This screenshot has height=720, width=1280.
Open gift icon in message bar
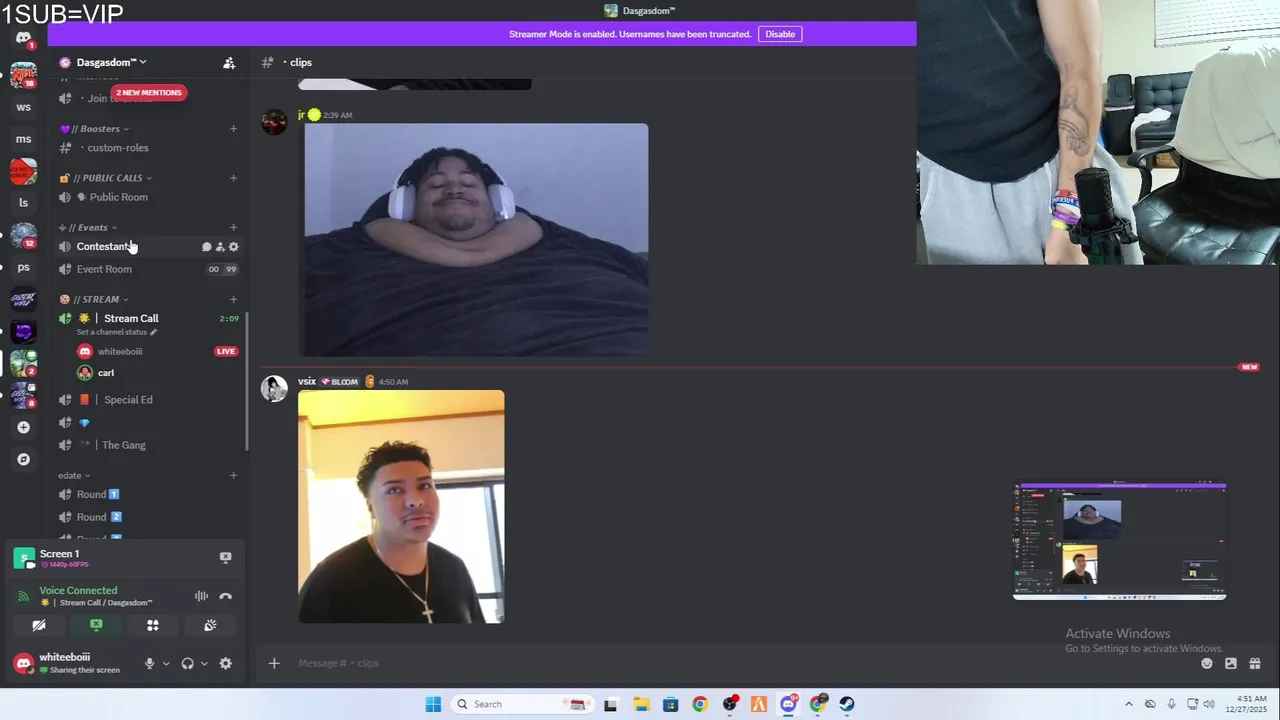click(1255, 663)
